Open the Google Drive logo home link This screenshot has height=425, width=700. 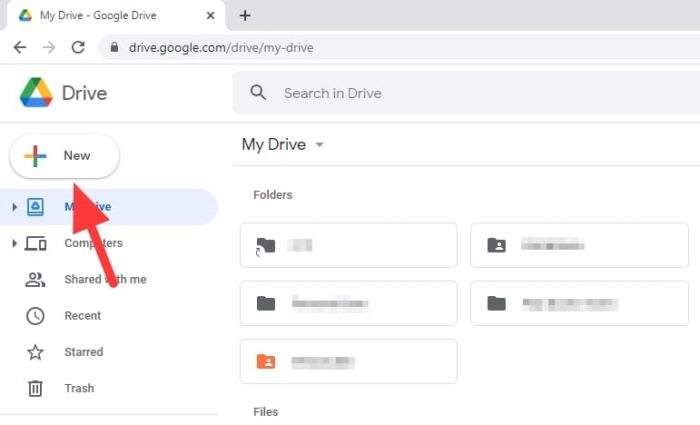(x=63, y=93)
